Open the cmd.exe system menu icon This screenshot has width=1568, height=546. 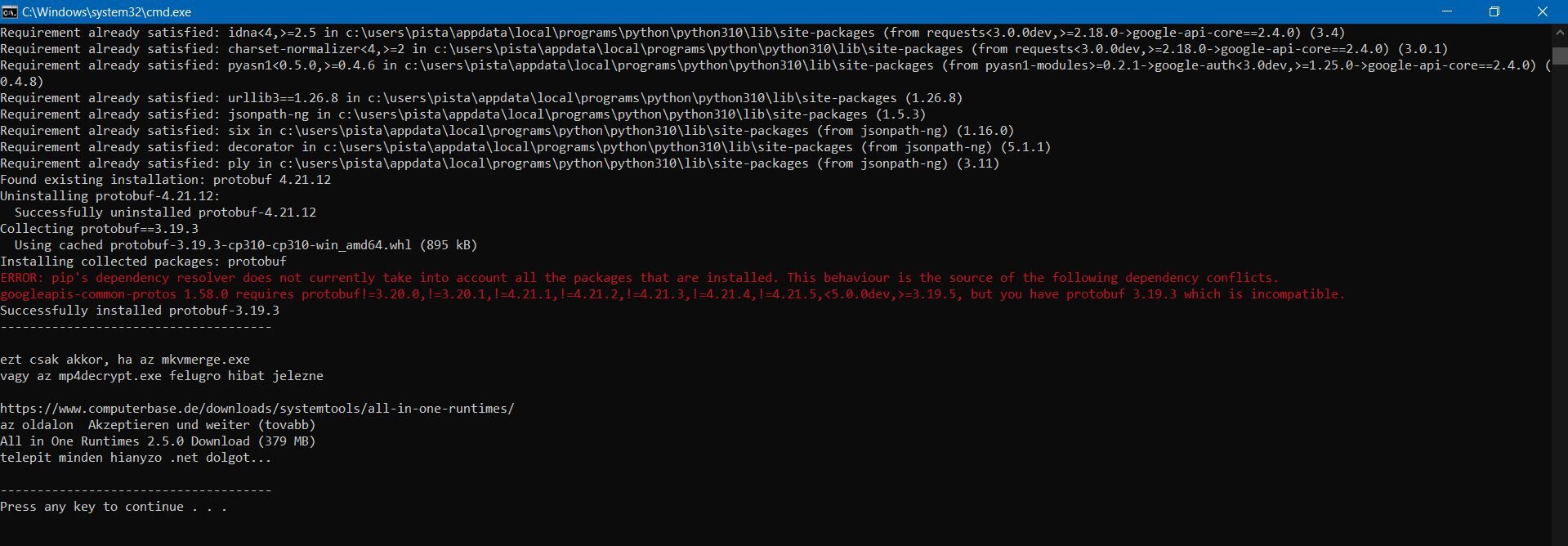click(10, 12)
